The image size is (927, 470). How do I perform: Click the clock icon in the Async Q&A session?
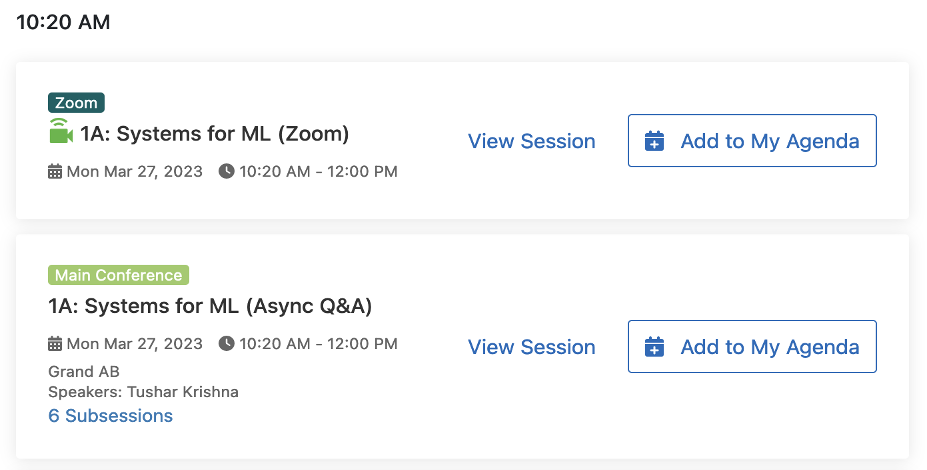click(226, 344)
